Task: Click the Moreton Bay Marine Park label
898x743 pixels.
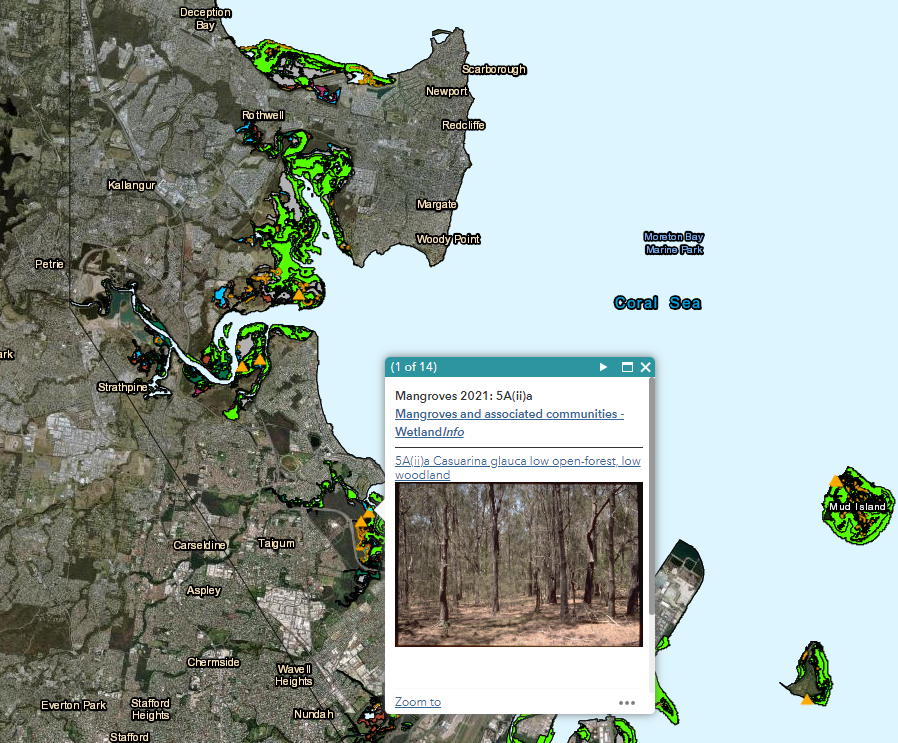Action: point(674,243)
